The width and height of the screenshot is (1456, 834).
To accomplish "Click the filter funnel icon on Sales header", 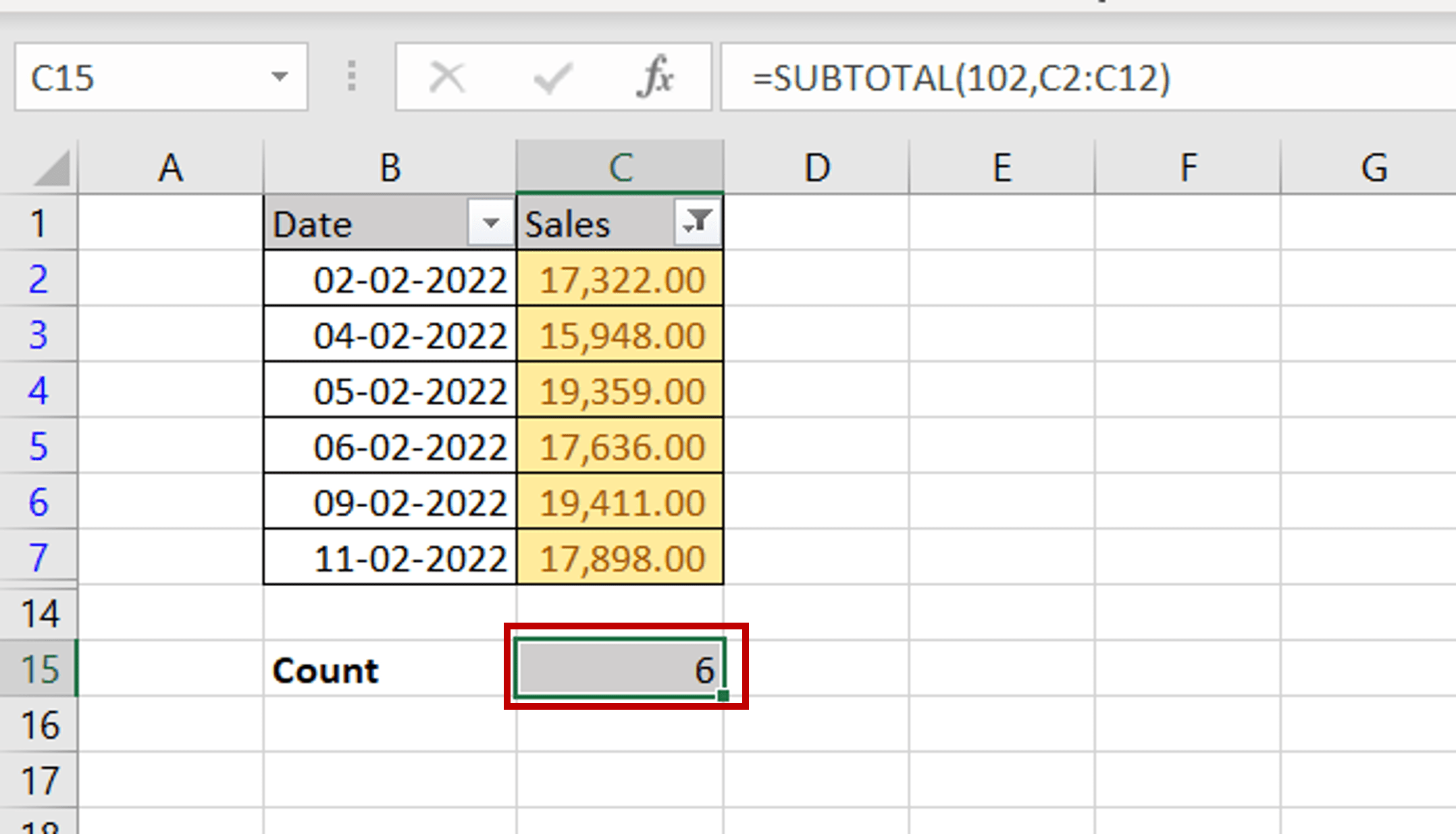I will pyautogui.click(x=699, y=221).
